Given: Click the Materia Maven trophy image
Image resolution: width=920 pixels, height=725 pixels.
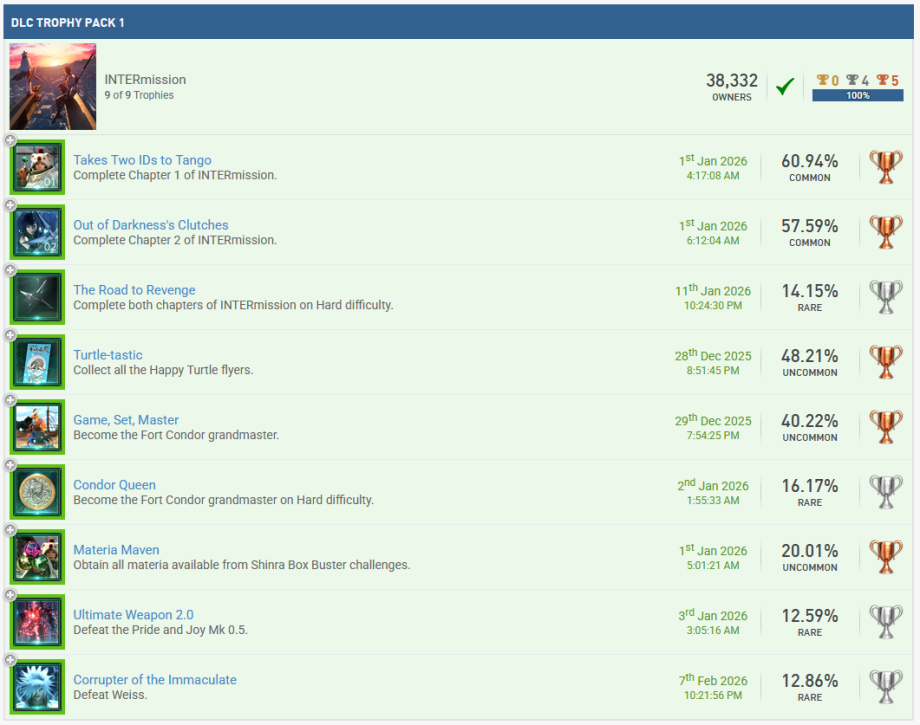Looking at the screenshot, I should tap(38, 558).
